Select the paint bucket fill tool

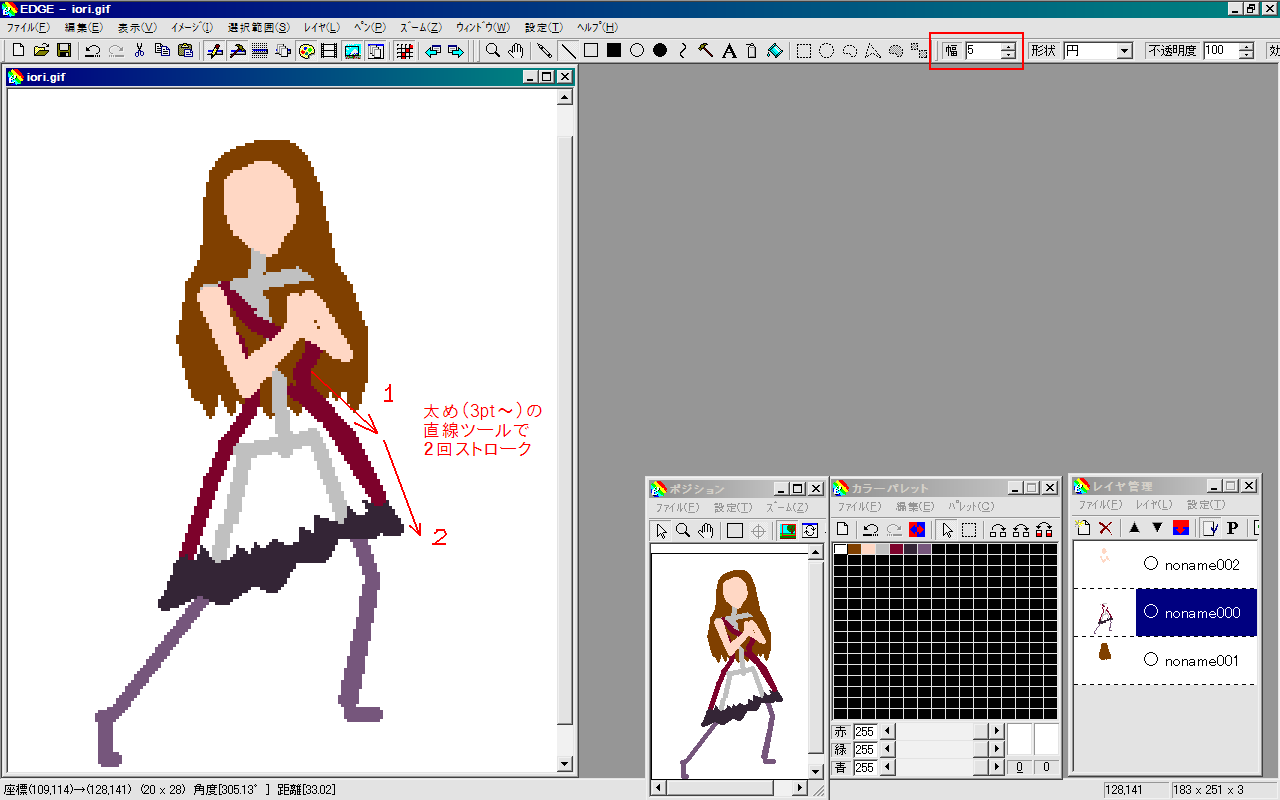tap(775, 51)
